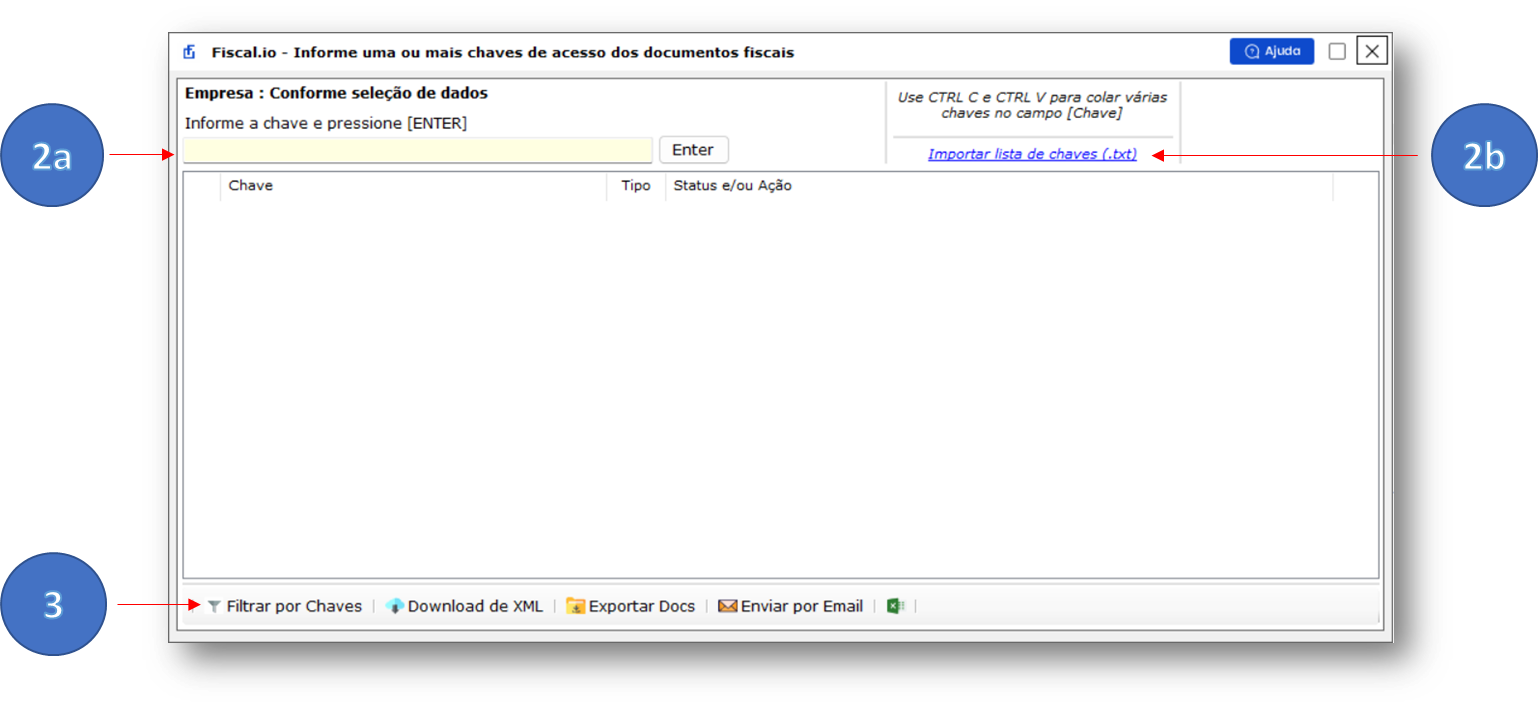Click Enviar por Email toolbar item

(790, 606)
